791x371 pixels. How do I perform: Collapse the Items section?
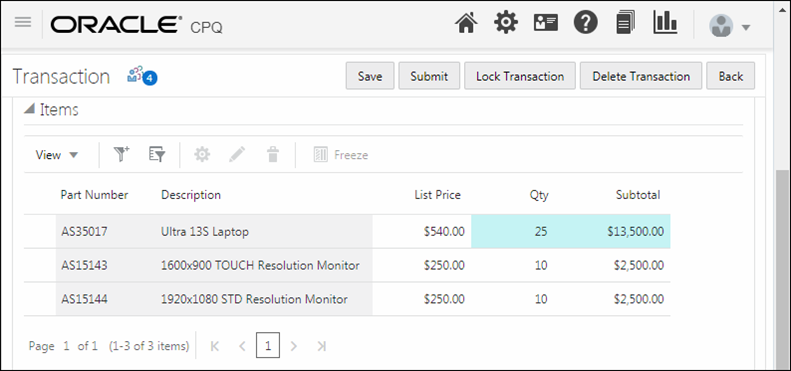pos(29,109)
